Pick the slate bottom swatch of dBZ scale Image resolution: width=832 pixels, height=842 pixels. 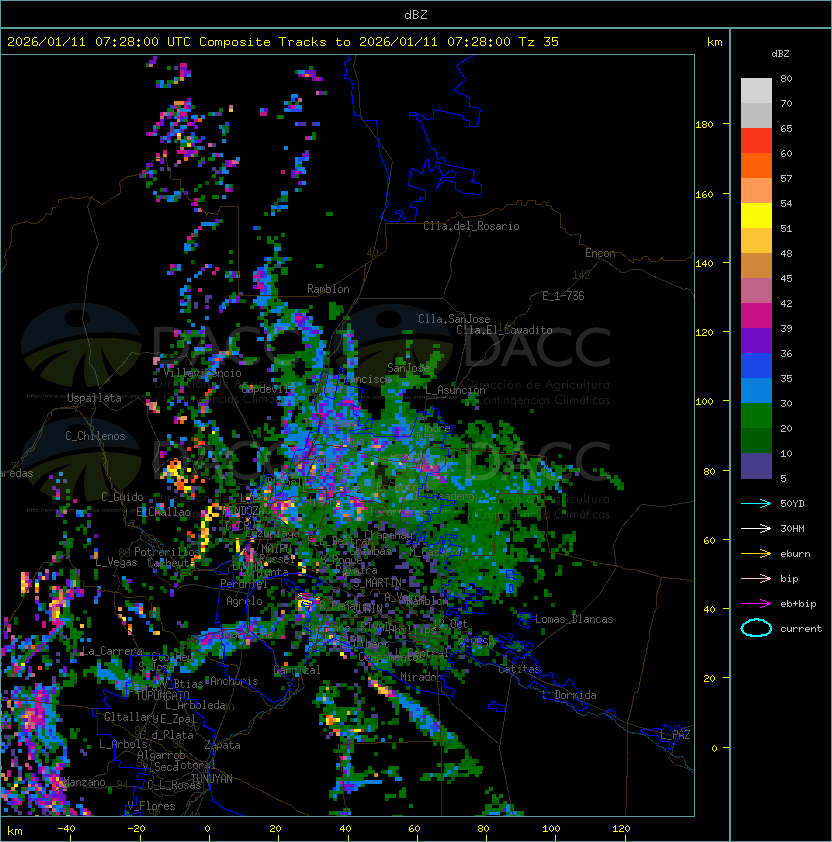click(756, 466)
